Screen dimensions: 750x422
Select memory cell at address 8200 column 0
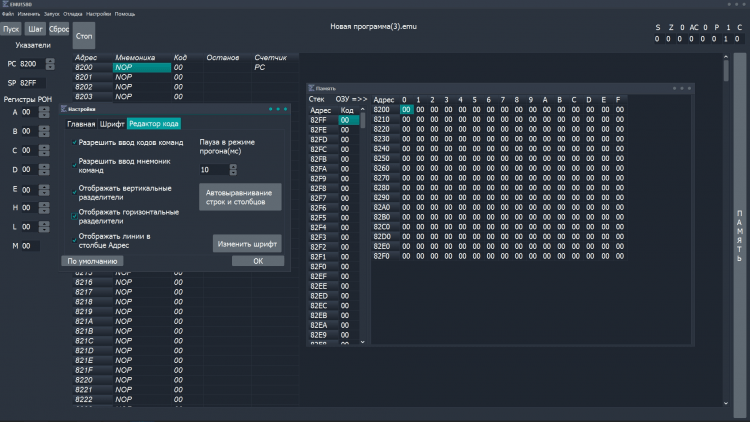point(405,109)
